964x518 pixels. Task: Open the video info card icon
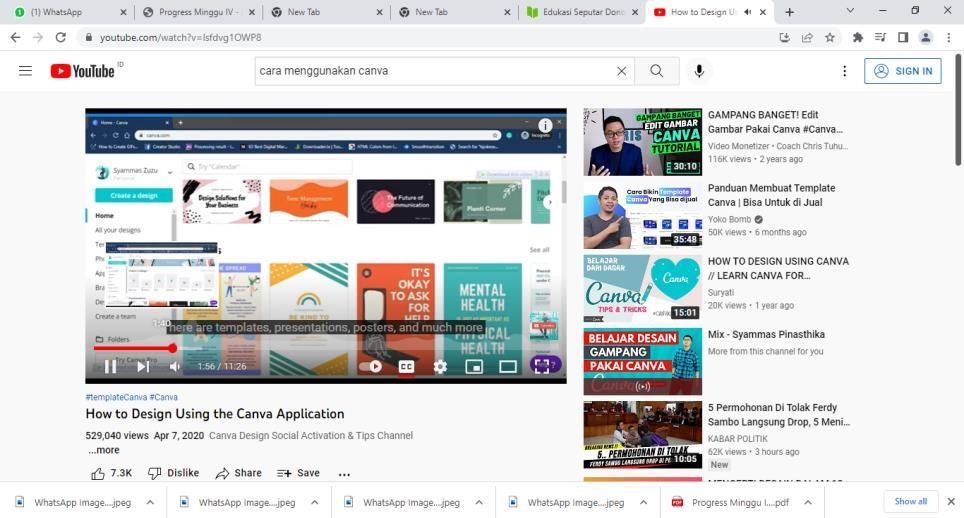coord(545,125)
